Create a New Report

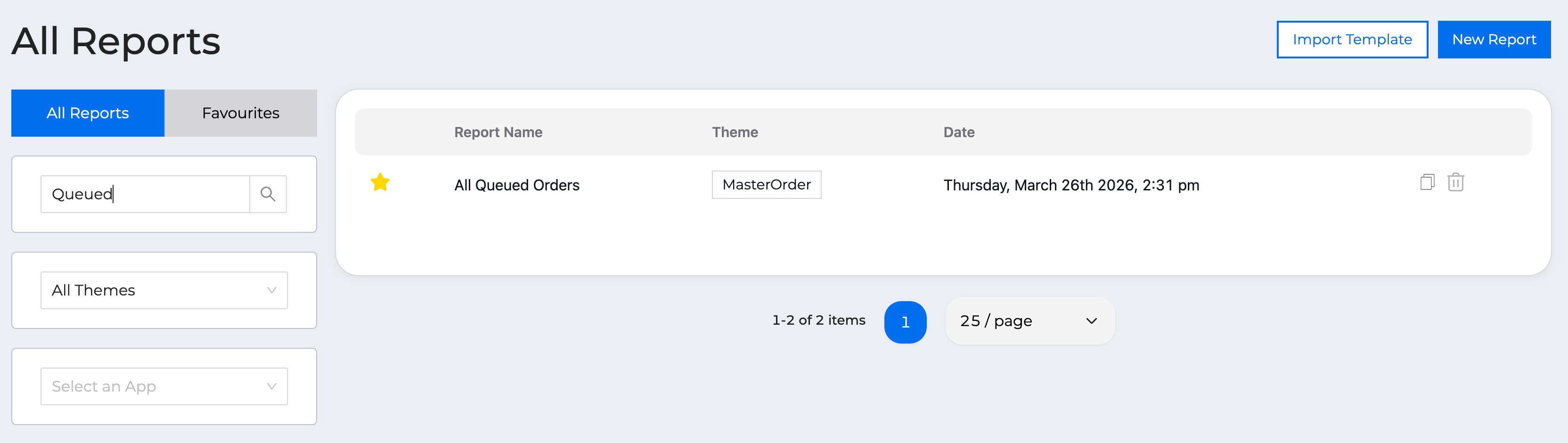(1494, 40)
